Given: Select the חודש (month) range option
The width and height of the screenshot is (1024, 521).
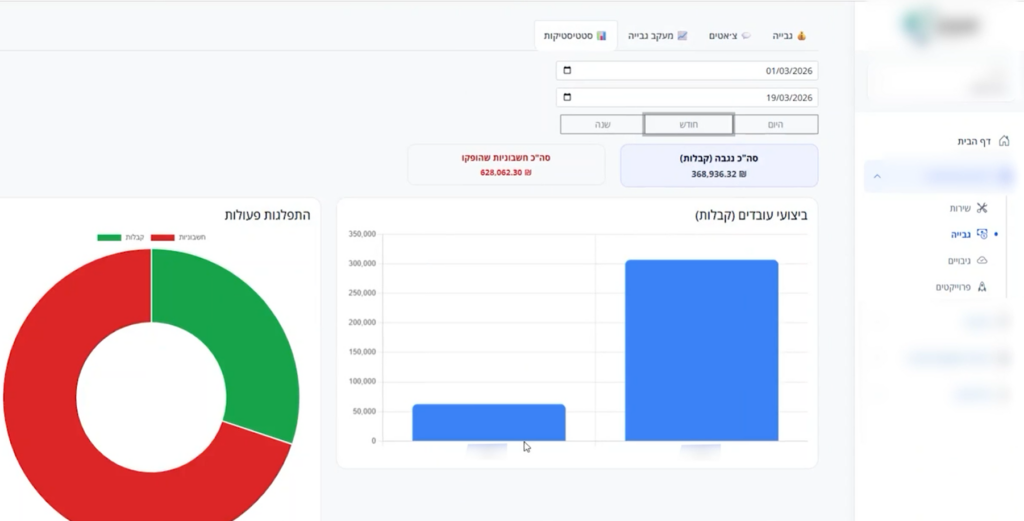Looking at the screenshot, I should [x=688, y=124].
